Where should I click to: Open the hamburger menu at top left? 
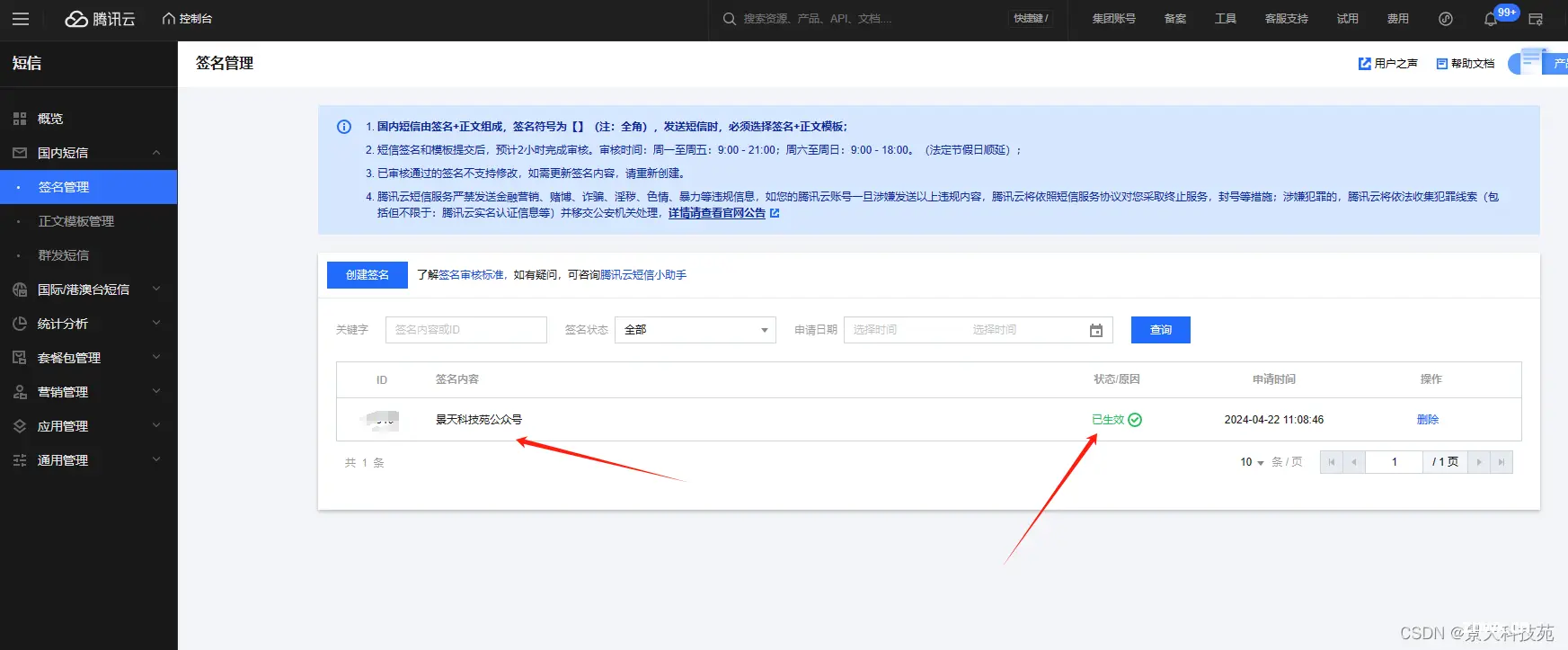point(21,19)
